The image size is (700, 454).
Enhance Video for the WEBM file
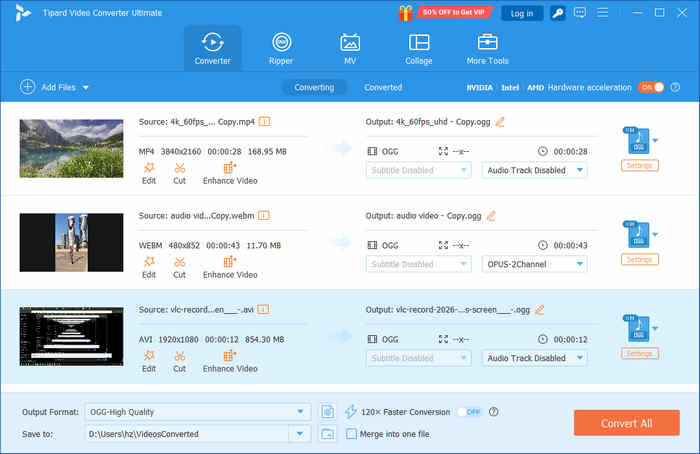click(230, 267)
